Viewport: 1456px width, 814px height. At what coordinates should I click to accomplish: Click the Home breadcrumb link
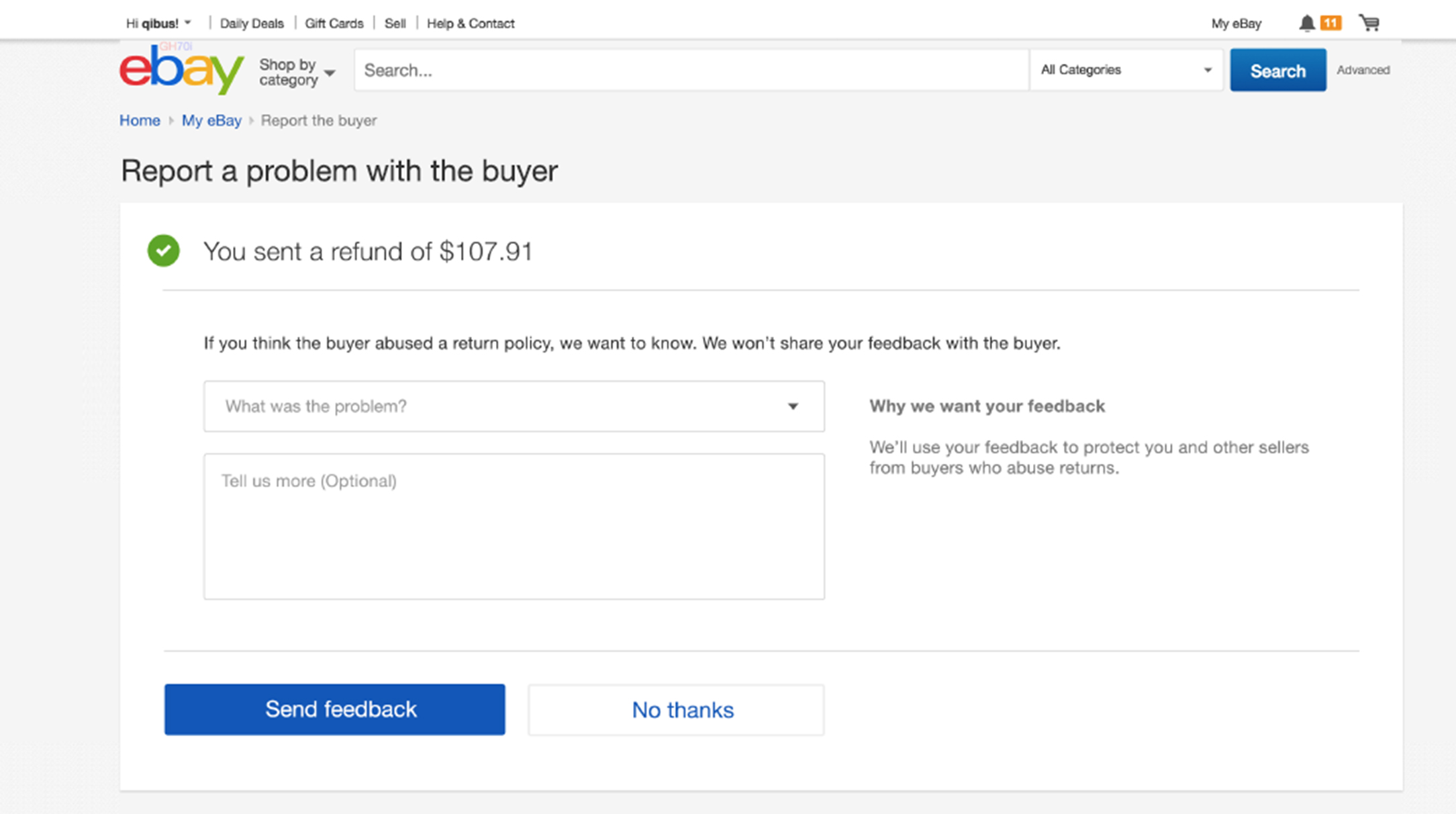point(139,120)
